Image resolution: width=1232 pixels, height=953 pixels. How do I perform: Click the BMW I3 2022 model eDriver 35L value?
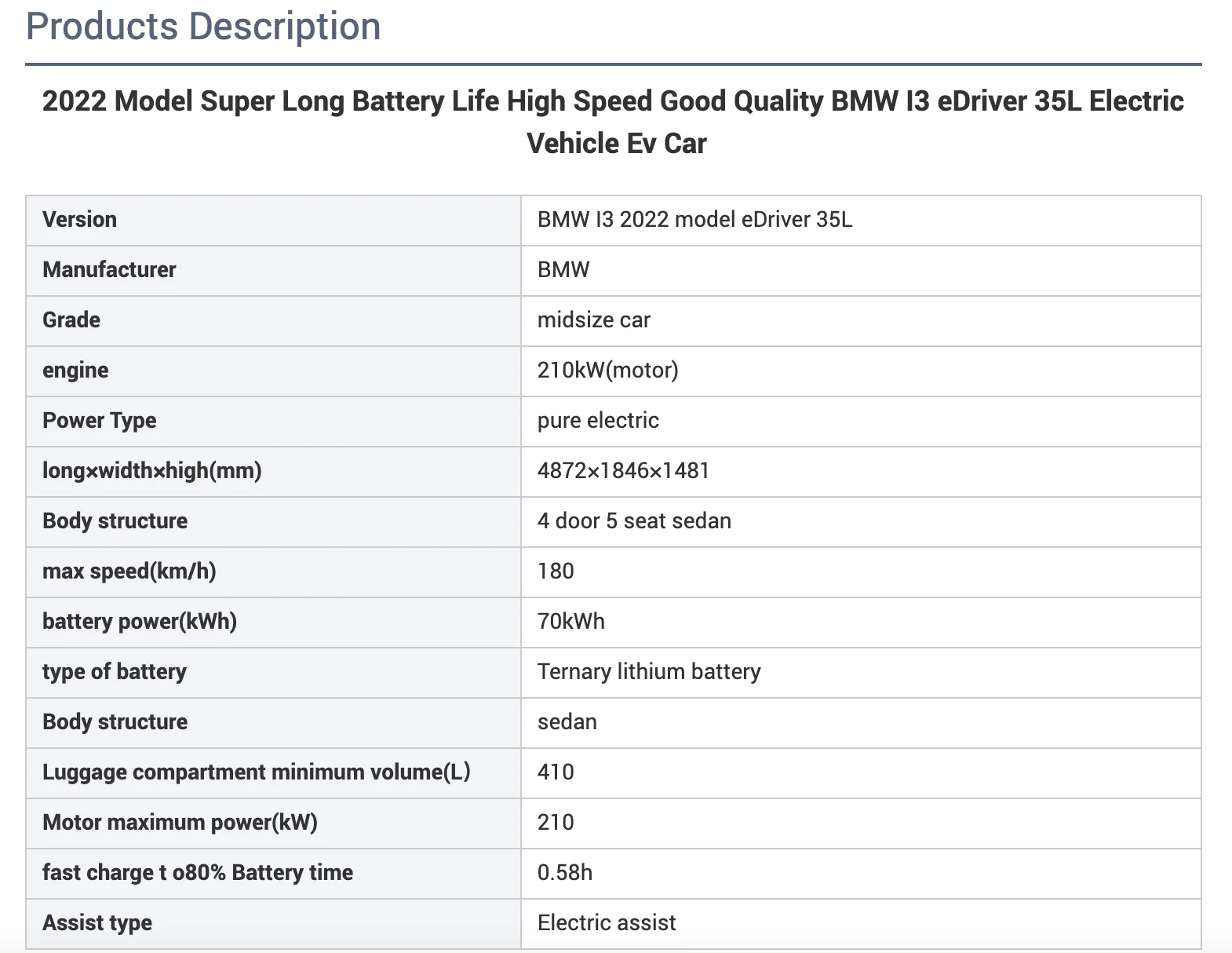pyautogui.click(x=694, y=220)
